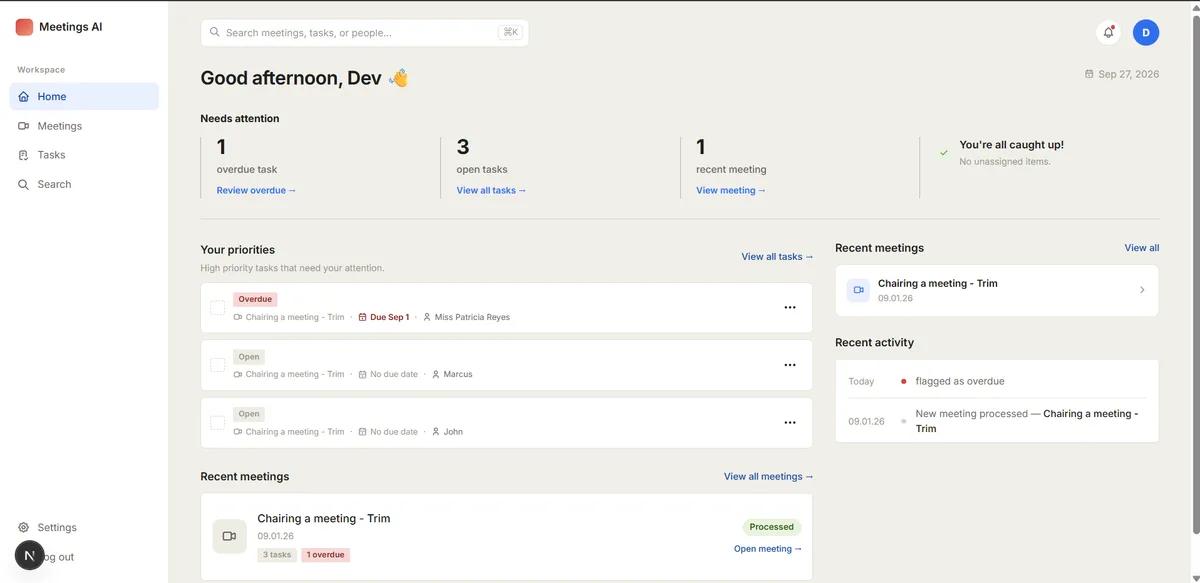Open Meetings in sidebar
The height and width of the screenshot is (583, 1200).
[x=84, y=126]
